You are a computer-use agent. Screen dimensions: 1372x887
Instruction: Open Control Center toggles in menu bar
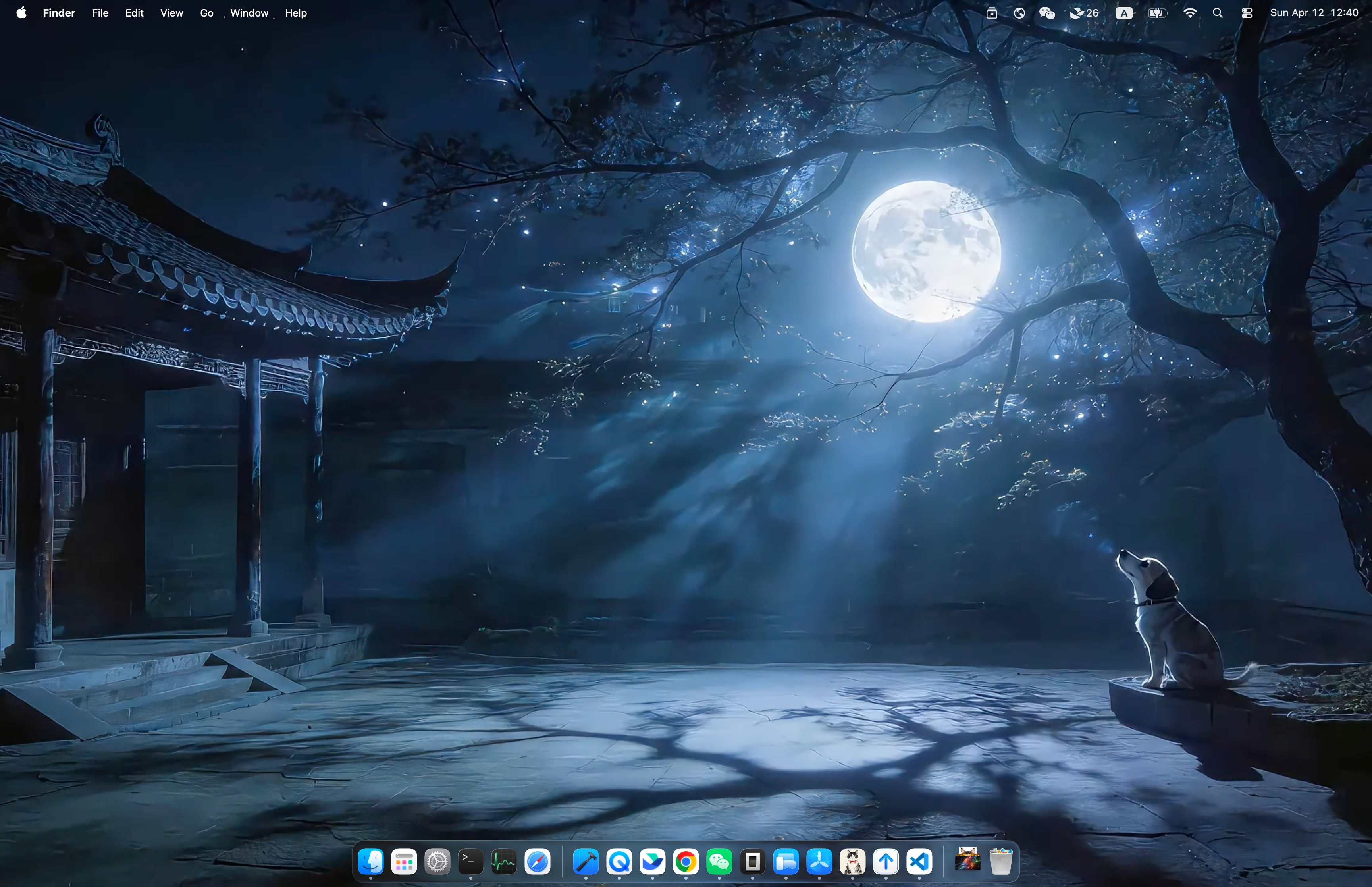tap(1247, 13)
